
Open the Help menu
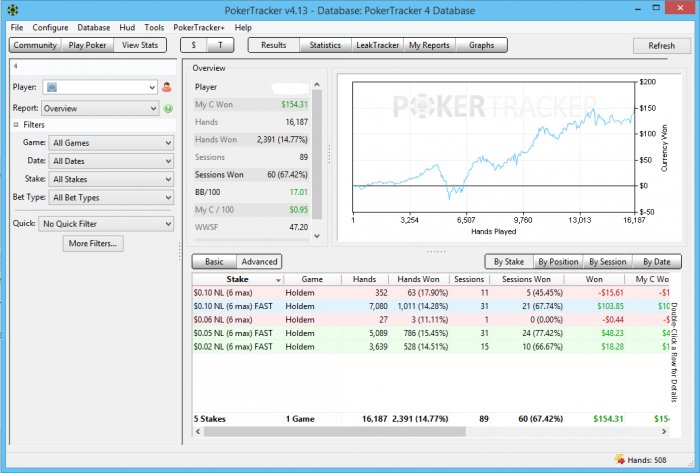tap(243, 27)
